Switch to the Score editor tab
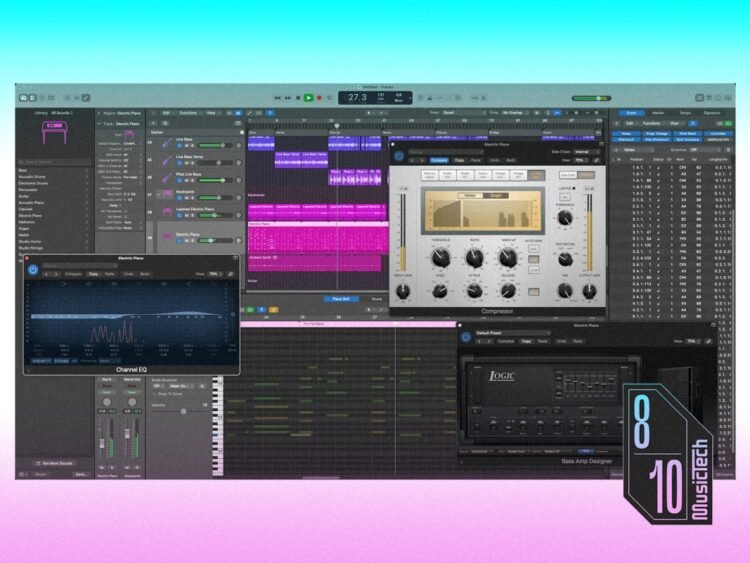 point(377,299)
